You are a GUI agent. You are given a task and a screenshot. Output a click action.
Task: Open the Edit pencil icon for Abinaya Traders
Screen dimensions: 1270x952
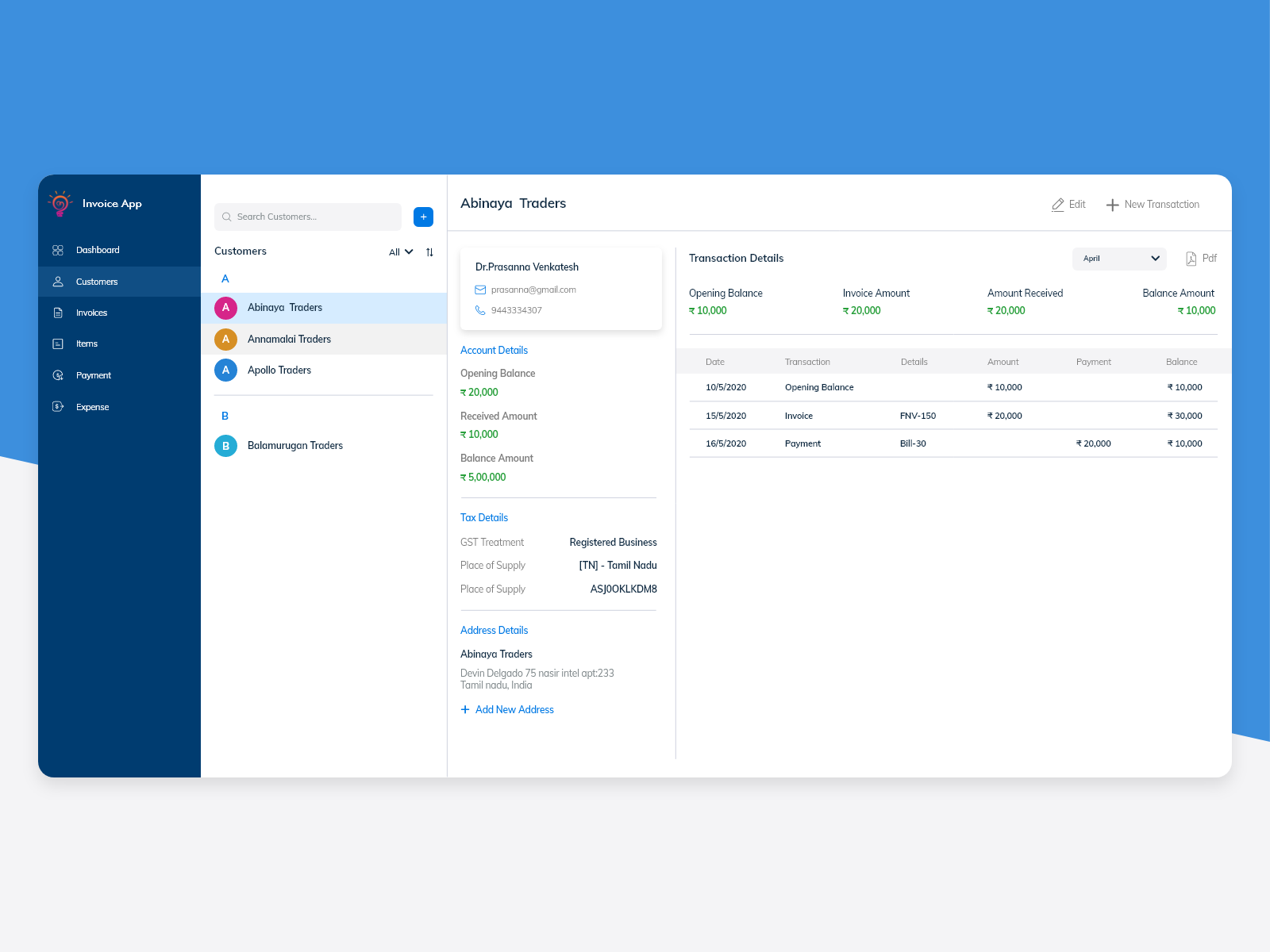[1057, 204]
